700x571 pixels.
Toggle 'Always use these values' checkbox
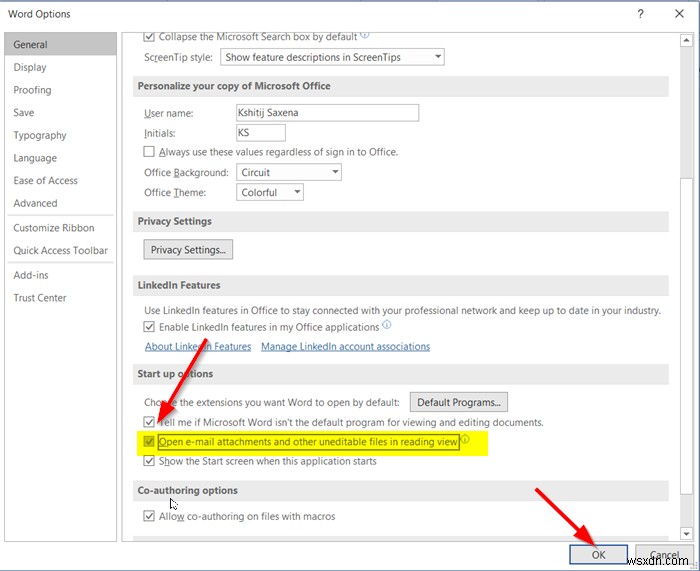(150, 152)
